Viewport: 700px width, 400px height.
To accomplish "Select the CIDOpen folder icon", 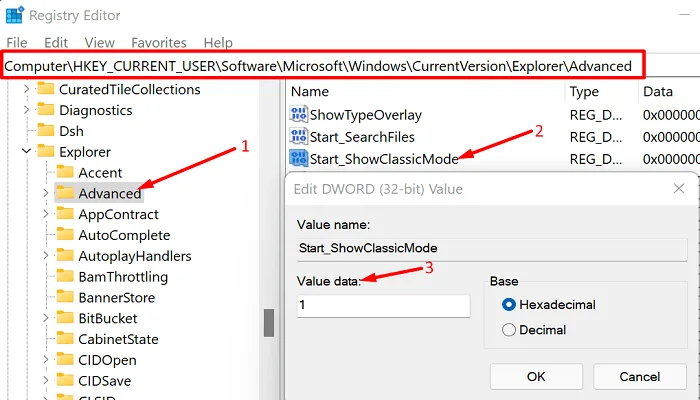I will (x=65, y=359).
